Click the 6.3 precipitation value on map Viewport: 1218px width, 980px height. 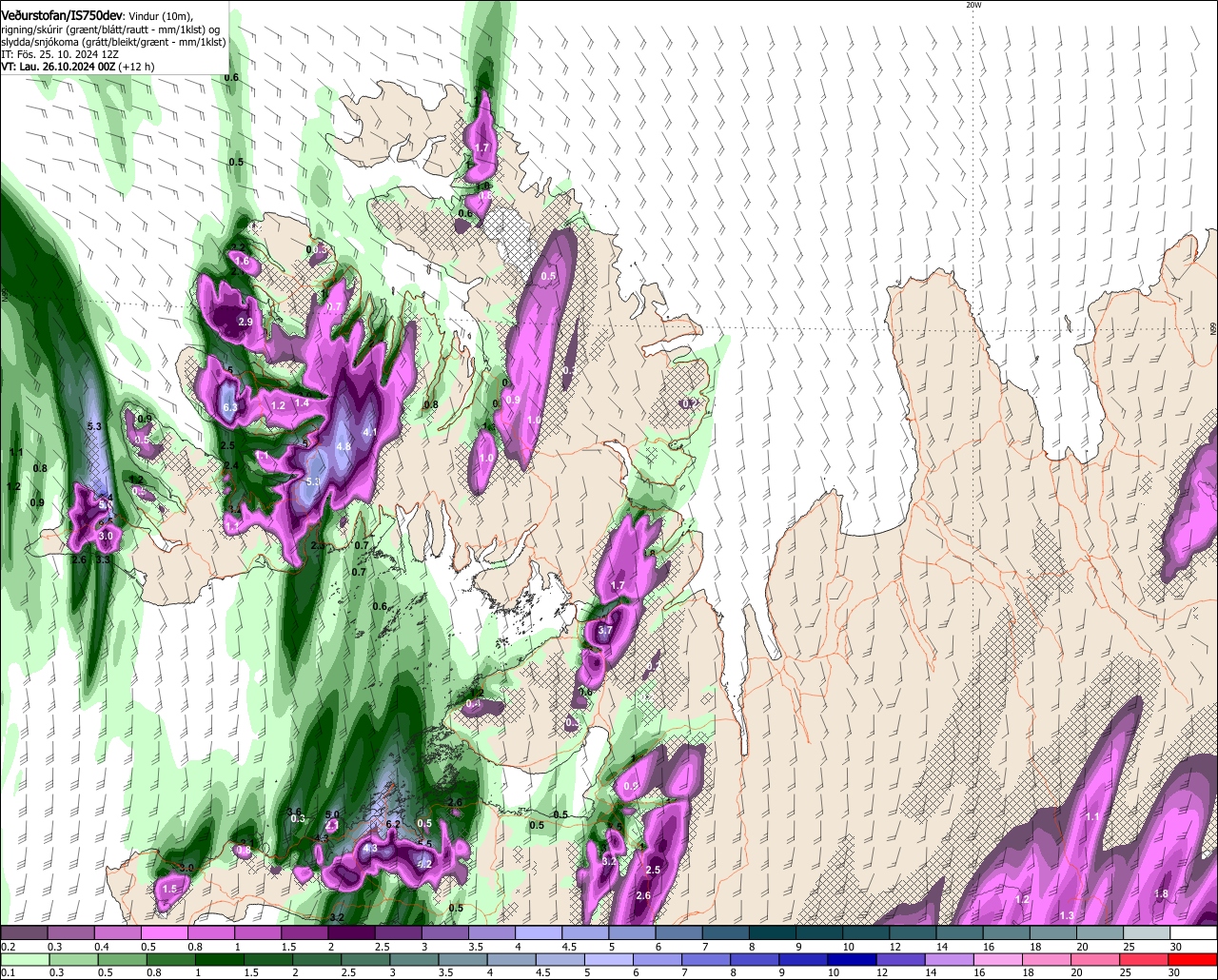click(229, 407)
